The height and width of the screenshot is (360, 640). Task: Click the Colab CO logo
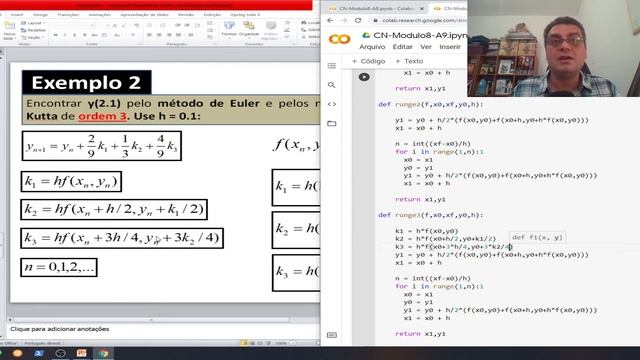(x=339, y=39)
